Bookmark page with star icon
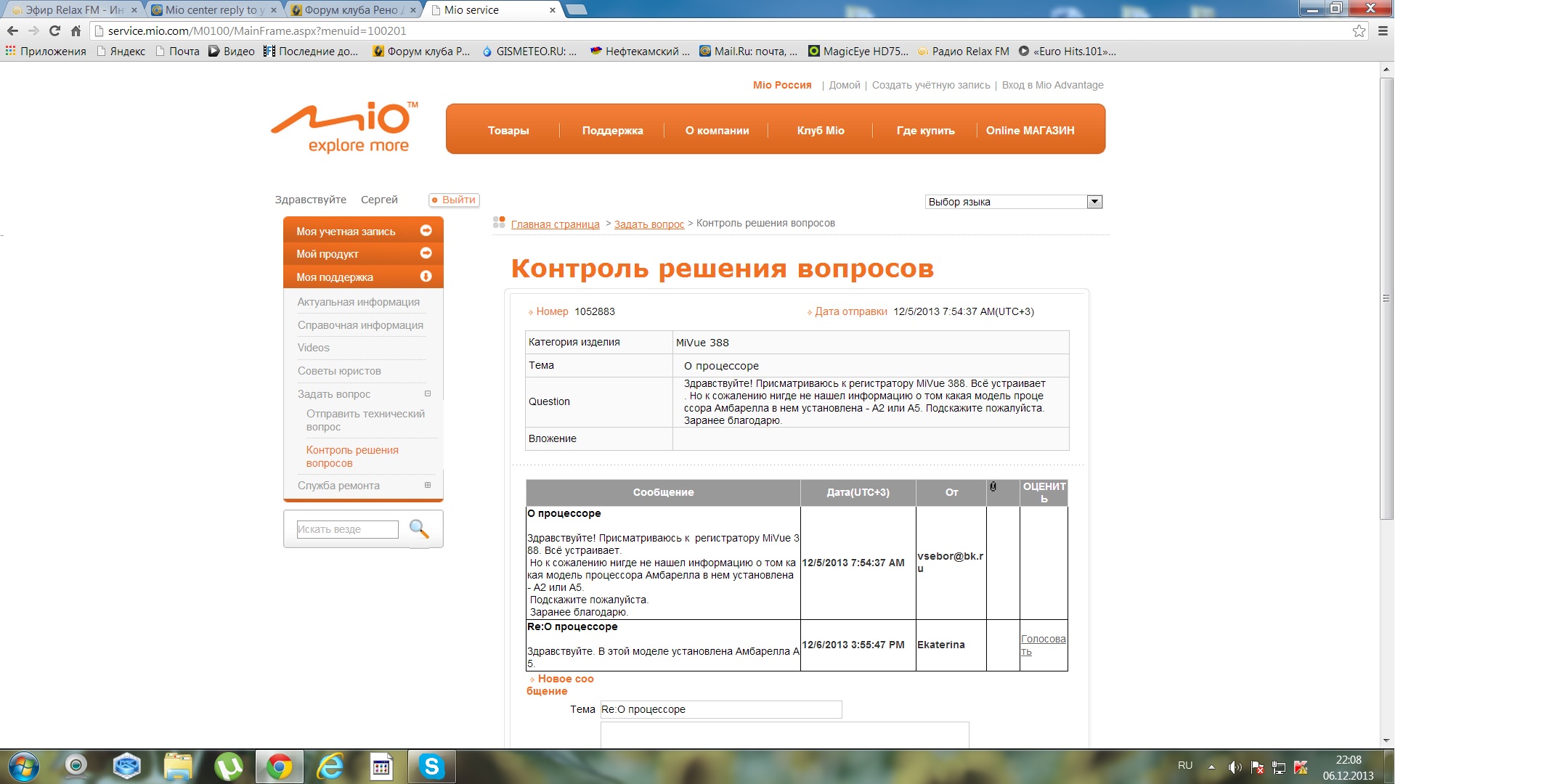The width and height of the screenshot is (1557, 784). pyautogui.click(x=1359, y=30)
